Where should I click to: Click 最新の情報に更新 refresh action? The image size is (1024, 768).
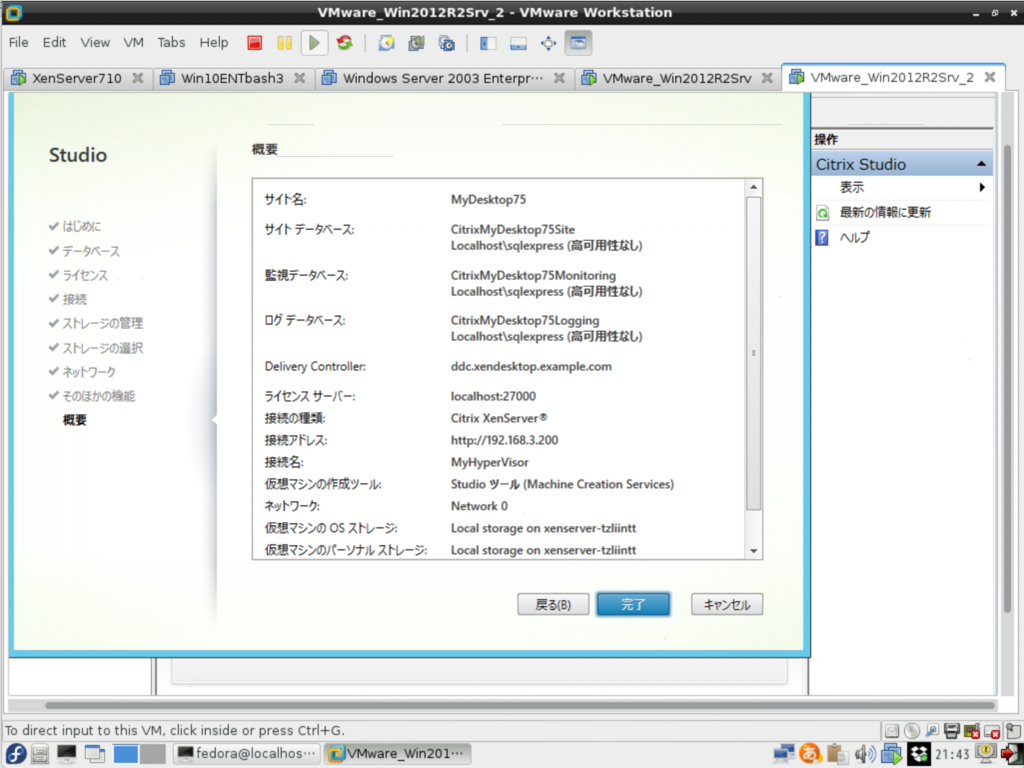[x=885, y=212]
